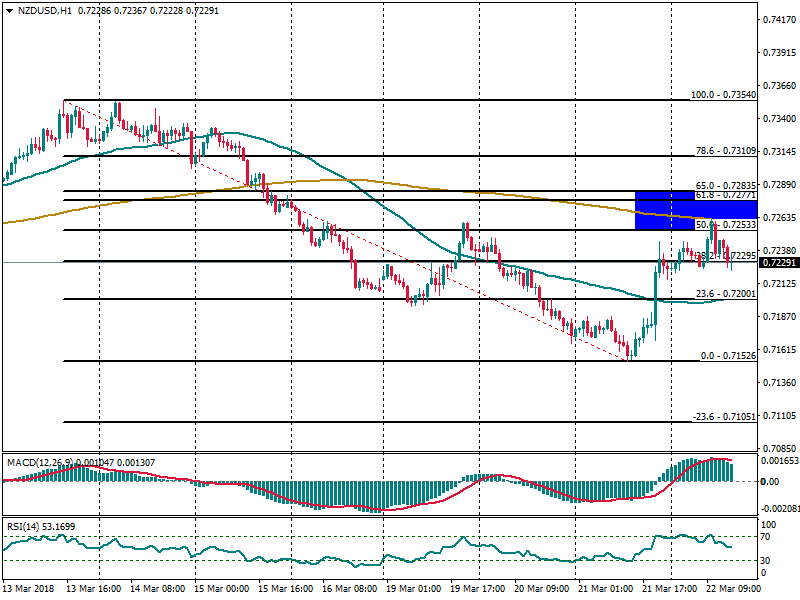Click the 0.74170 price axis value
800x600 pixels.
click(779, 20)
